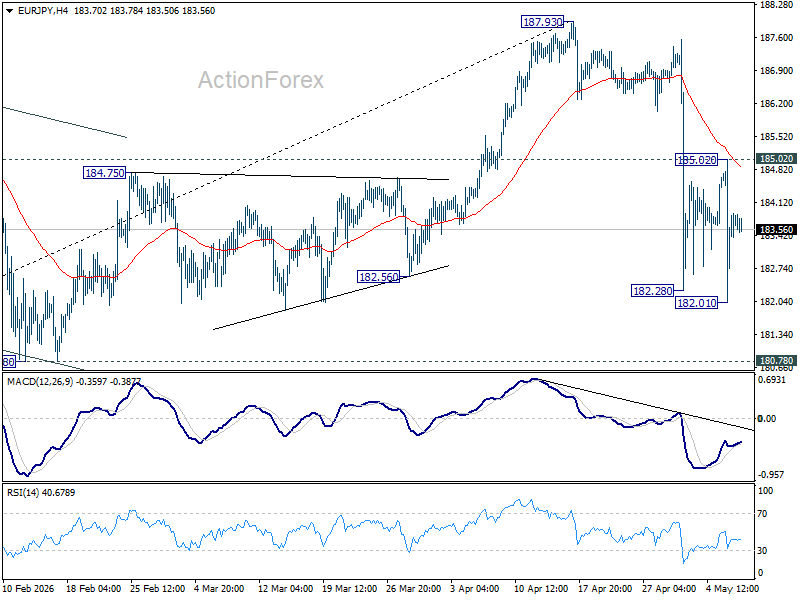Image resolution: width=800 pixels, height=600 pixels.
Task: Select the 187.930 high price label
Action: click(x=542, y=22)
